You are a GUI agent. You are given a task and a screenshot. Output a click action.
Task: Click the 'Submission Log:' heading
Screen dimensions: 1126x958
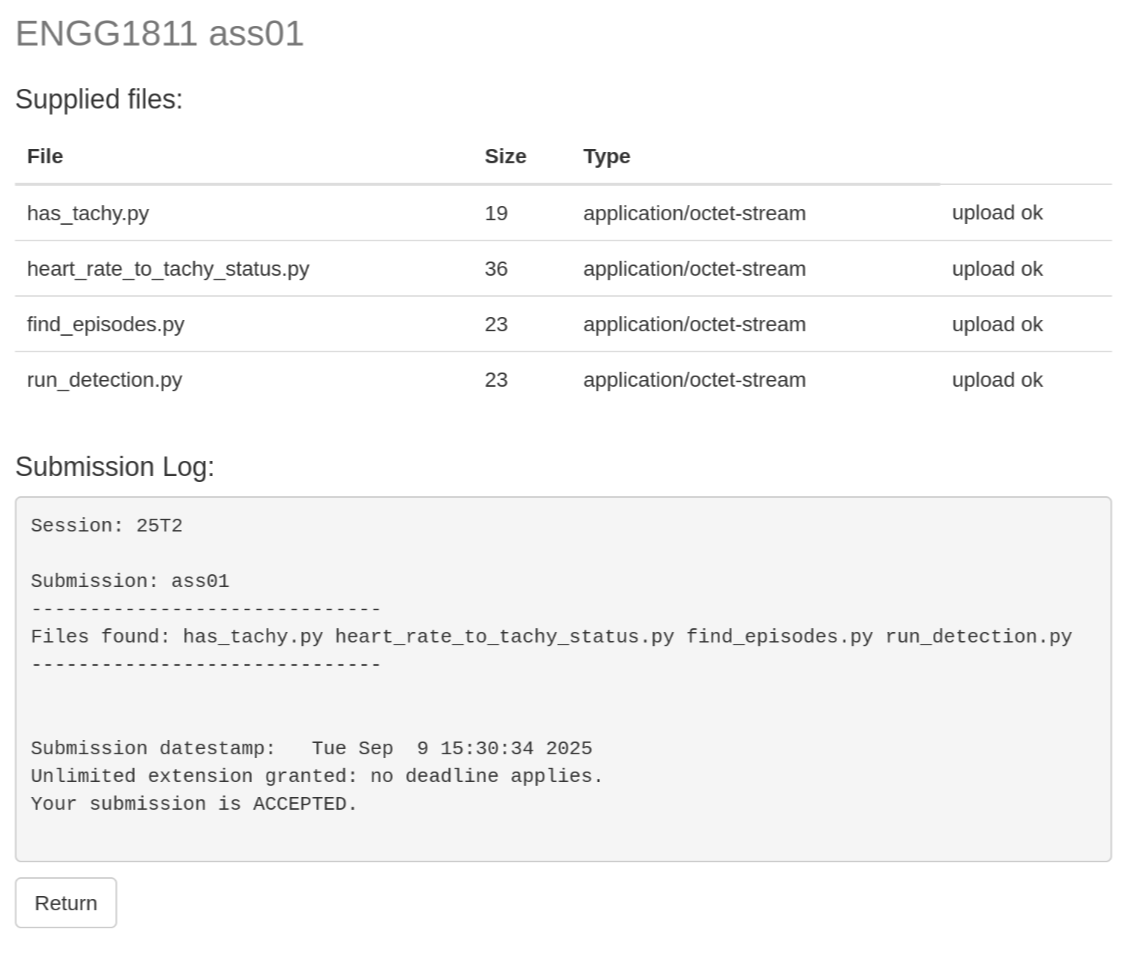pos(115,467)
